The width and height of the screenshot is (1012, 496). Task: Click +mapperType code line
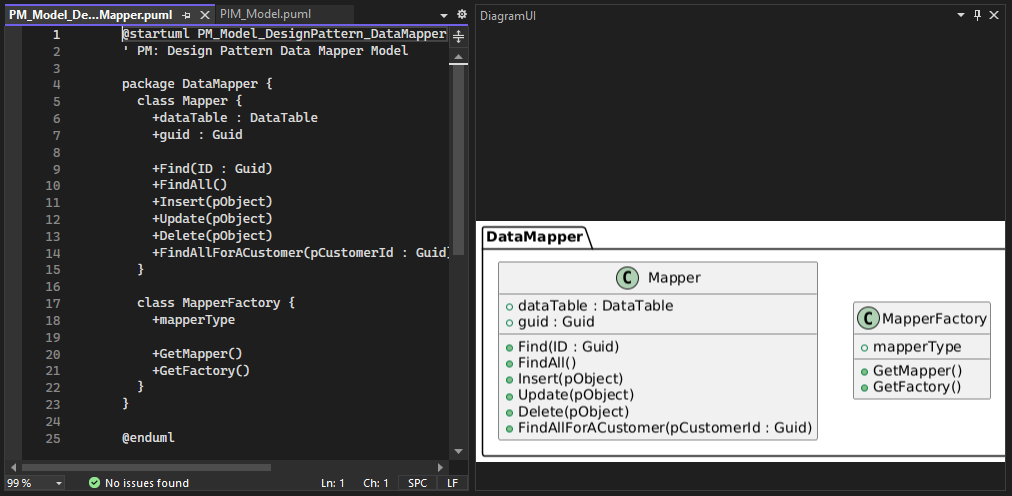tap(194, 320)
